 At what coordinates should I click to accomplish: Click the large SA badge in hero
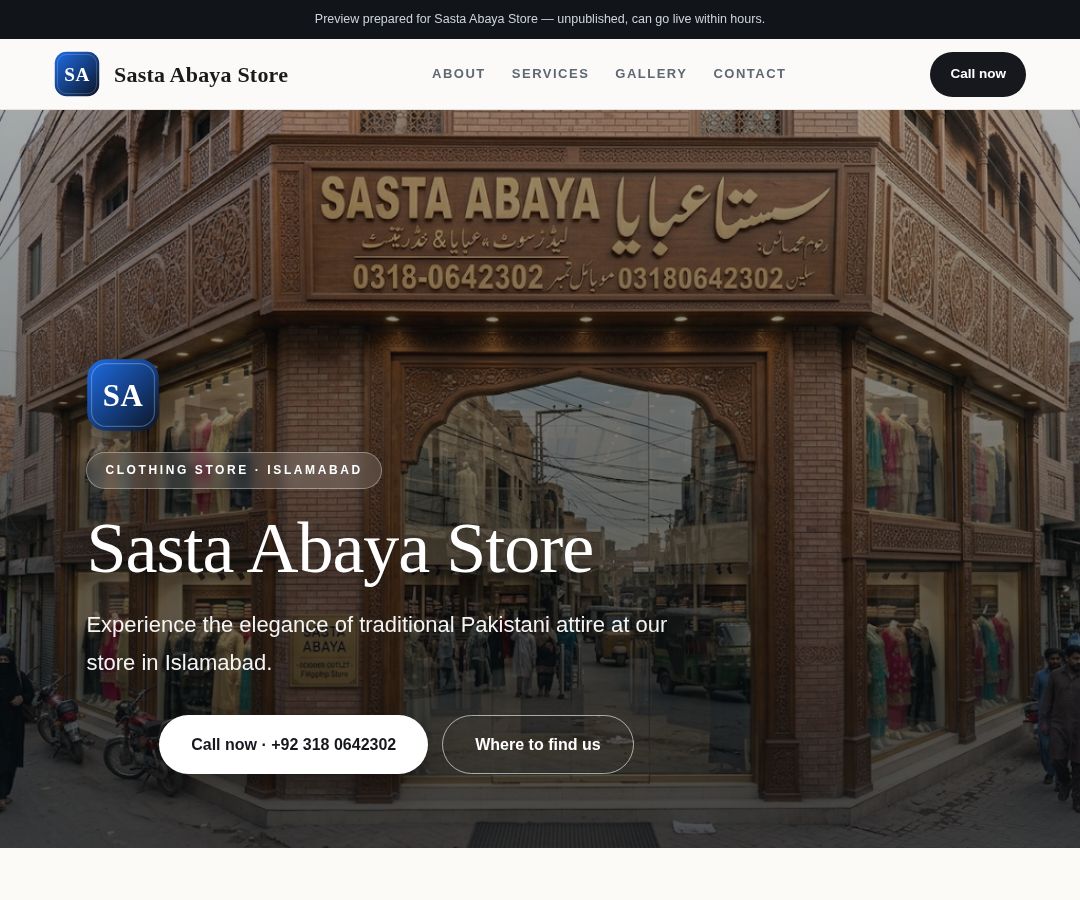click(x=123, y=395)
